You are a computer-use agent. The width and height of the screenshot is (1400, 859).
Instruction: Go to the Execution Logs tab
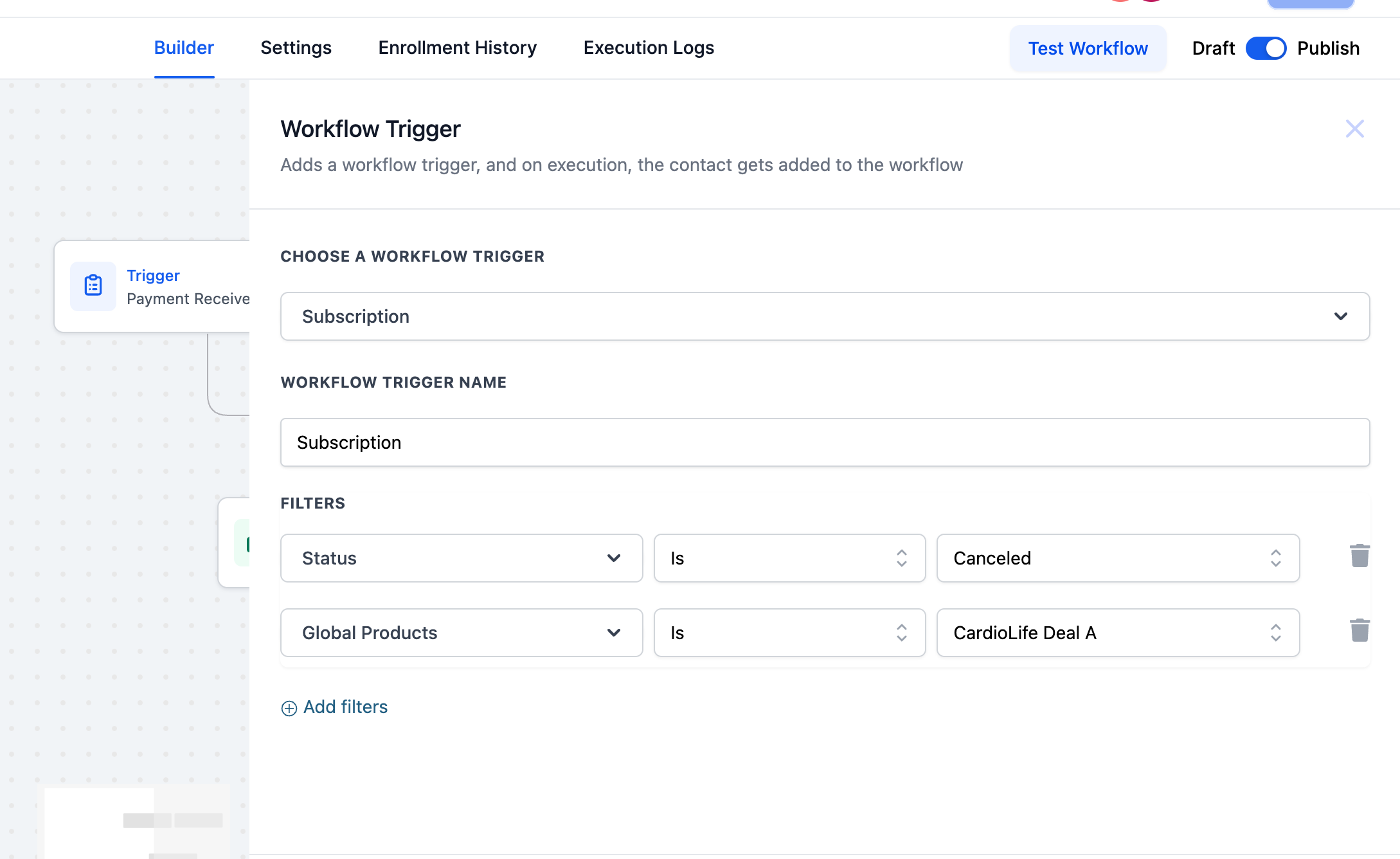[649, 48]
